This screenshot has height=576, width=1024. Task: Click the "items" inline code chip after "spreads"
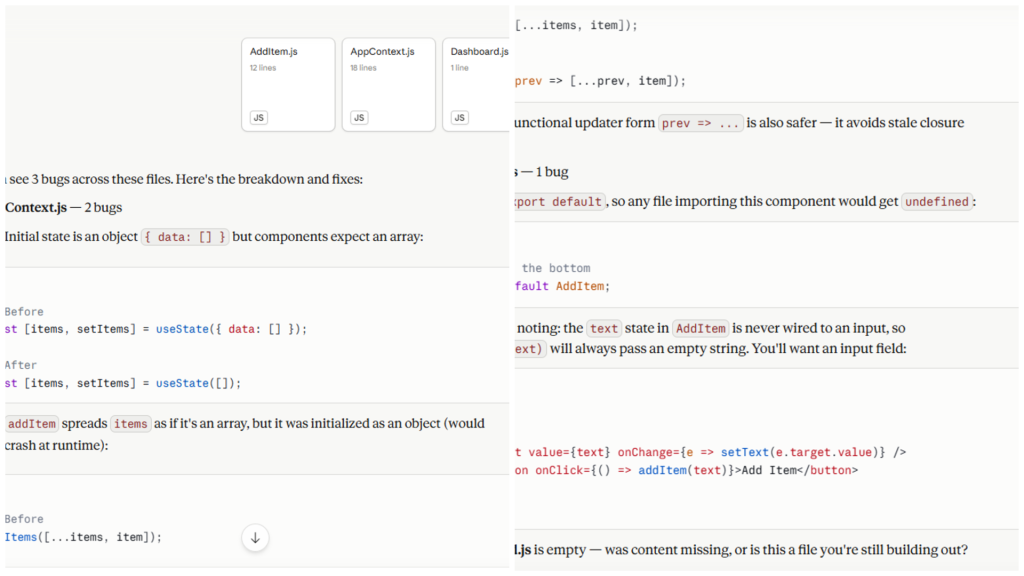(131, 424)
